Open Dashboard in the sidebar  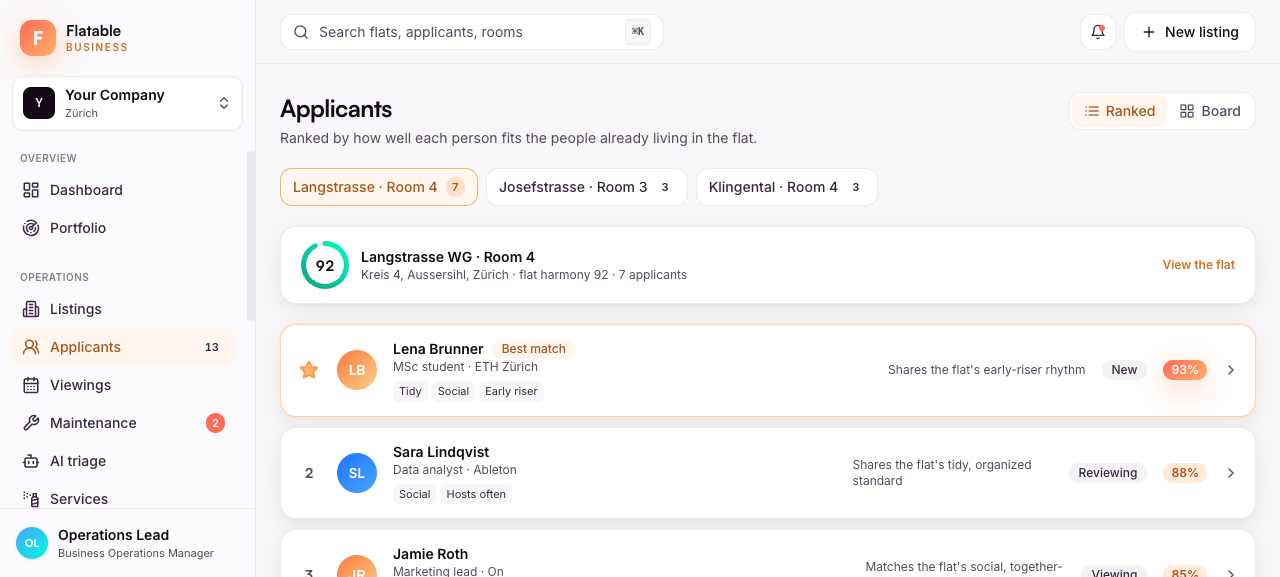pyautogui.click(x=124, y=190)
